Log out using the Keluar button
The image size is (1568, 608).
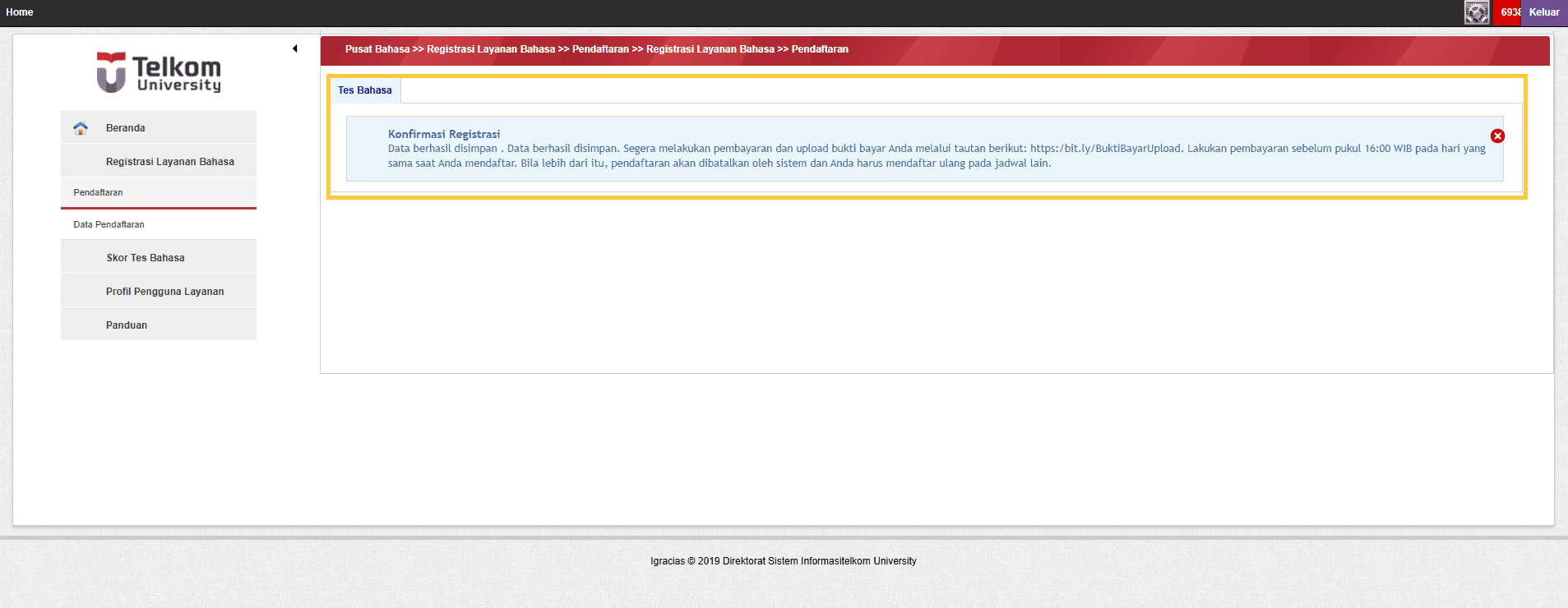click(1543, 12)
